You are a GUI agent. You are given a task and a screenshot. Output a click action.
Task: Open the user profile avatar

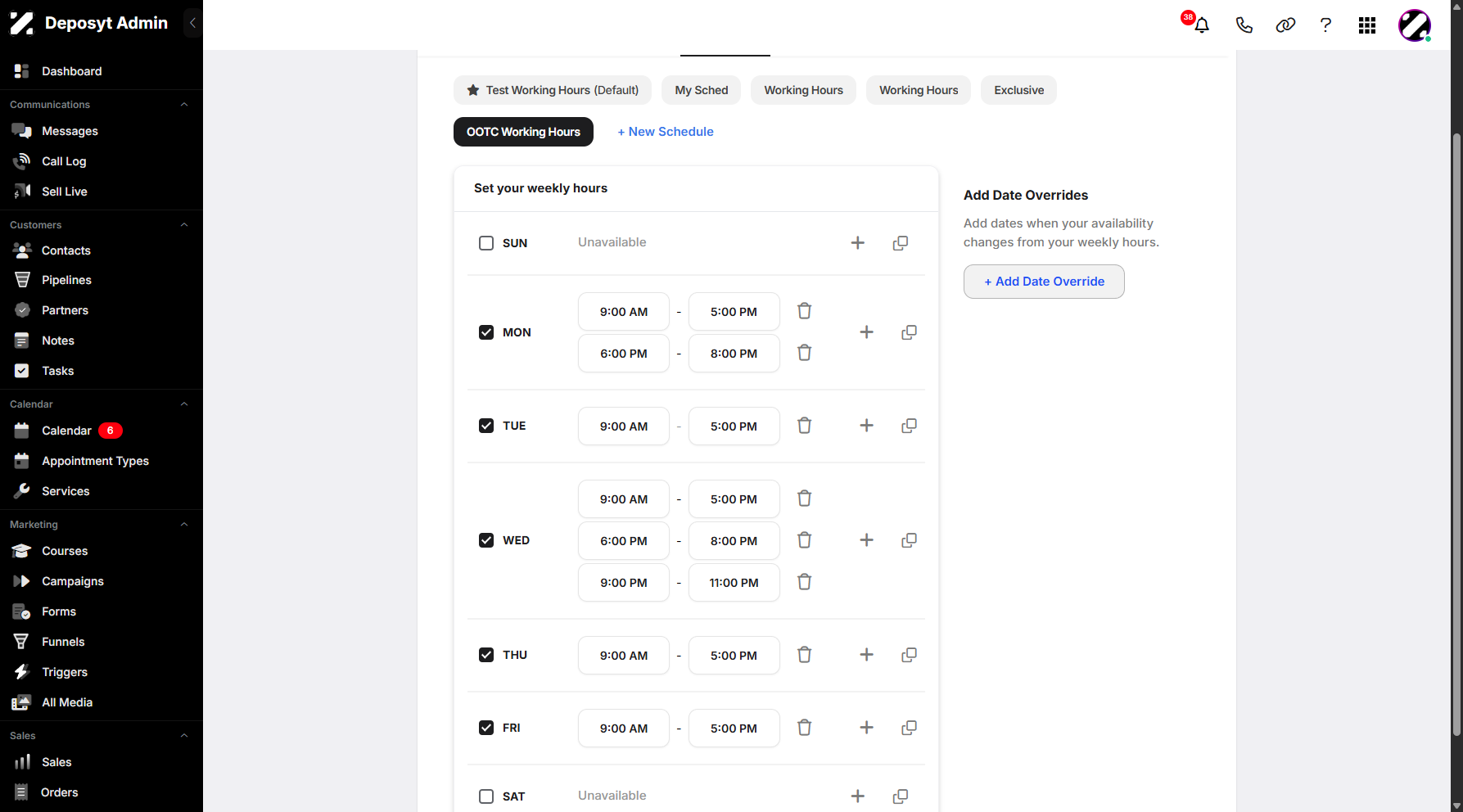[1415, 25]
